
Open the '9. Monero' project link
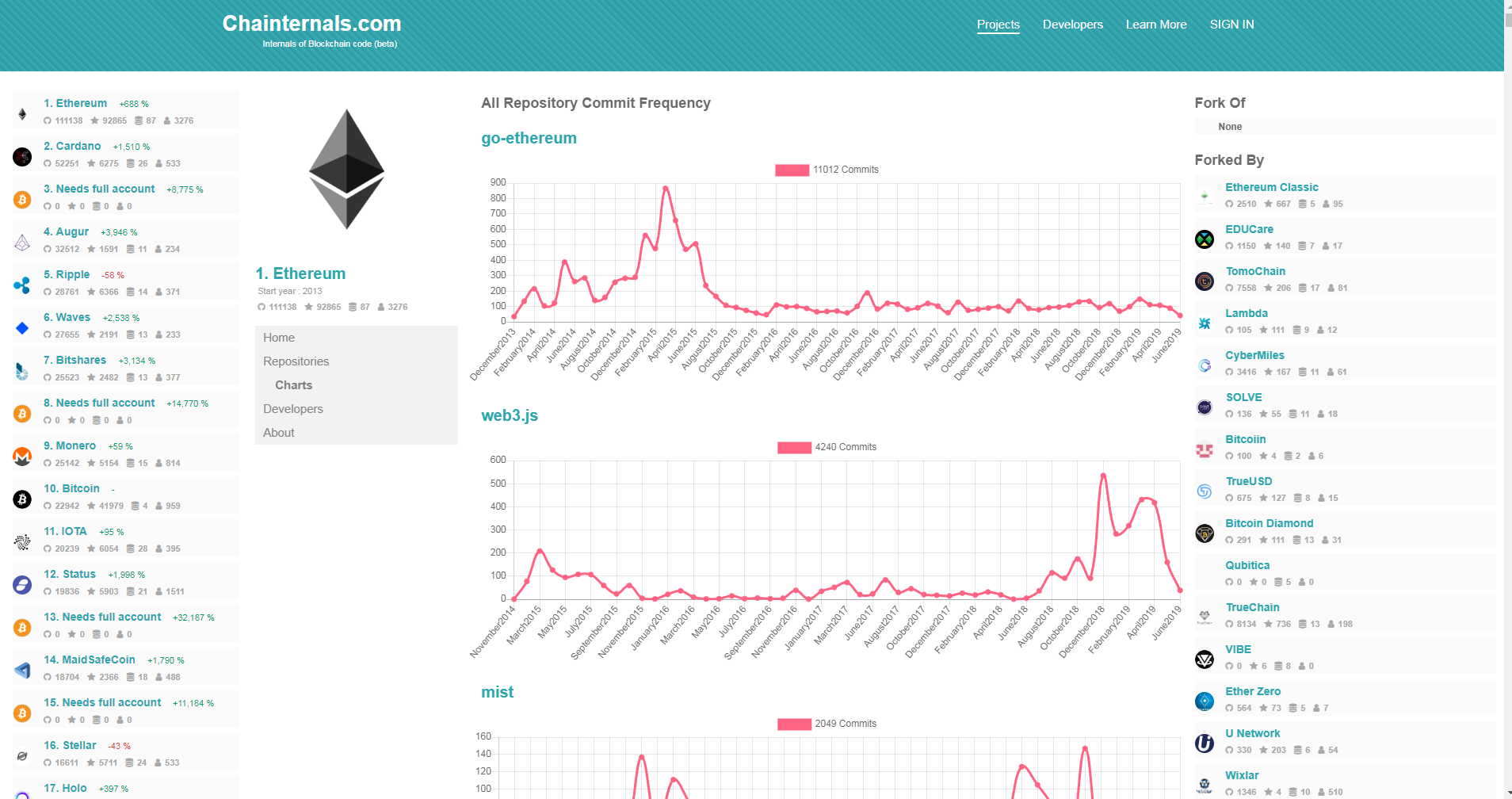(70, 445)
